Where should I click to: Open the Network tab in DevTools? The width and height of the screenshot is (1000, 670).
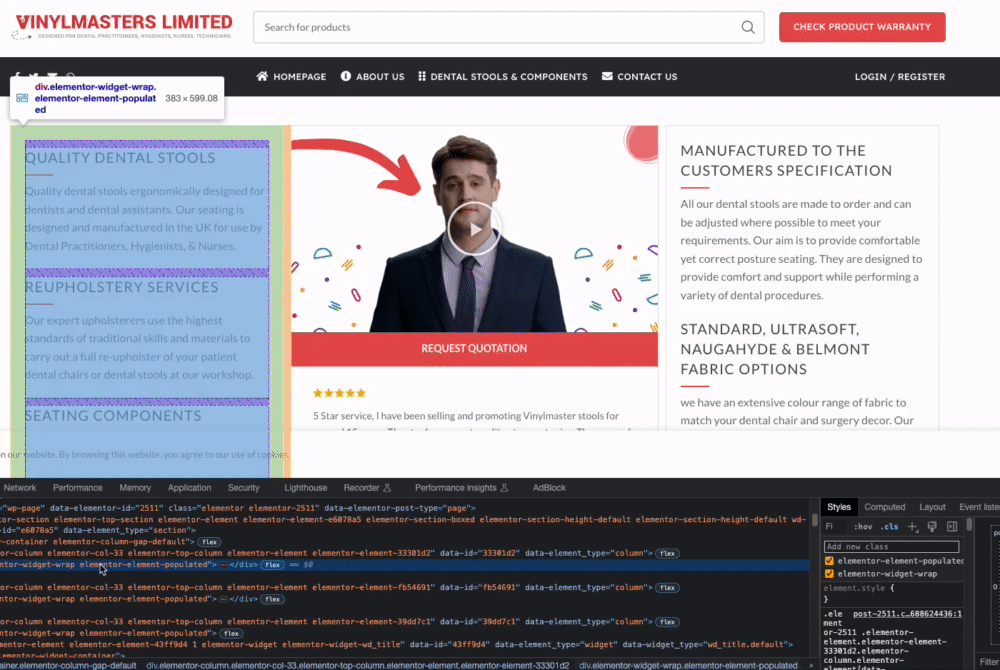point(20,488)
